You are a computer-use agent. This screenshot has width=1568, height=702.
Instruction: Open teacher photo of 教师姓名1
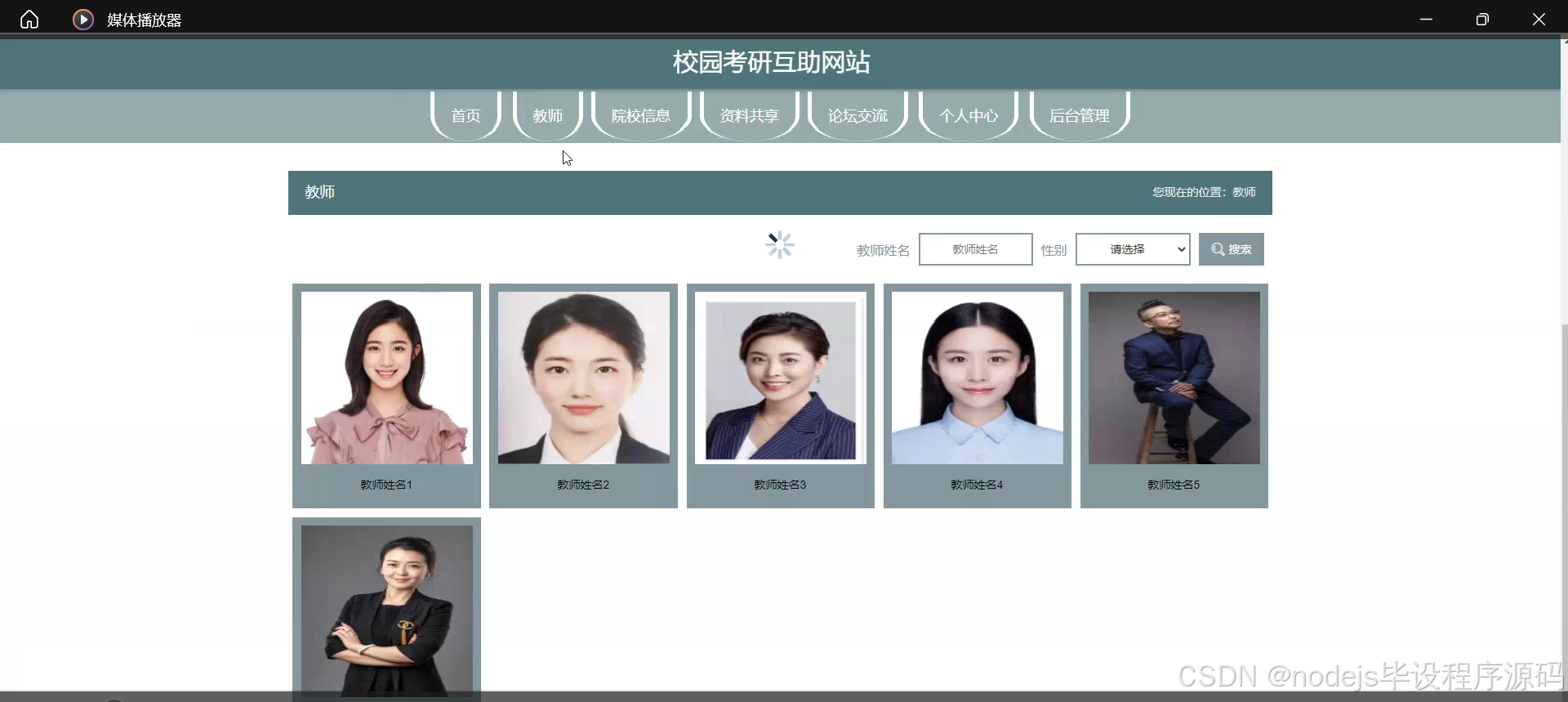[x=387, y=378]
